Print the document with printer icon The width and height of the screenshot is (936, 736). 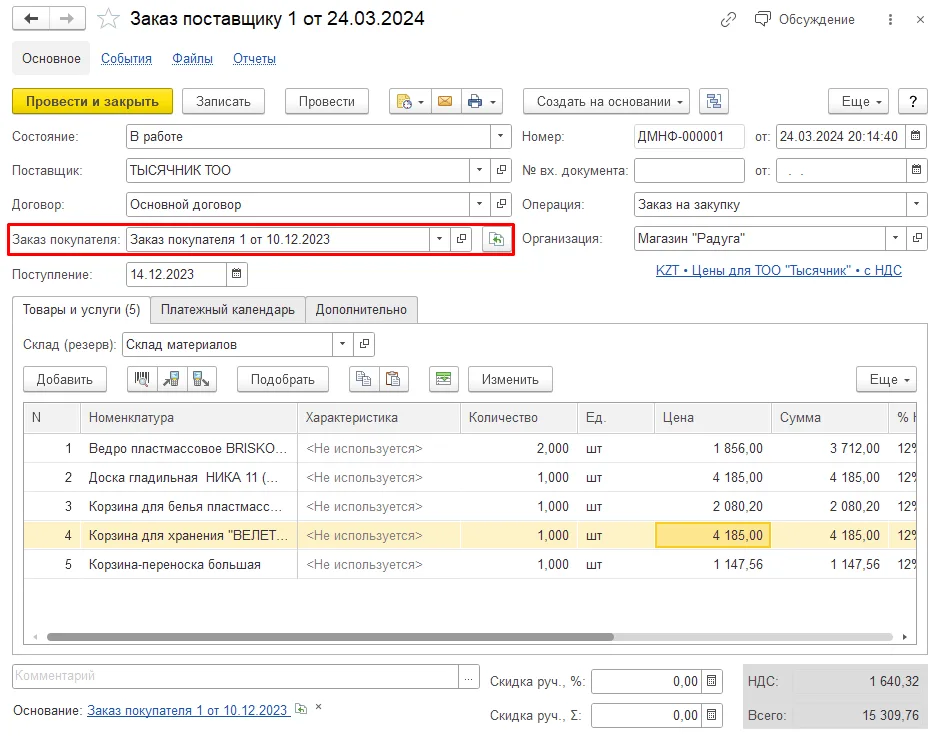(x=481, y=101)
